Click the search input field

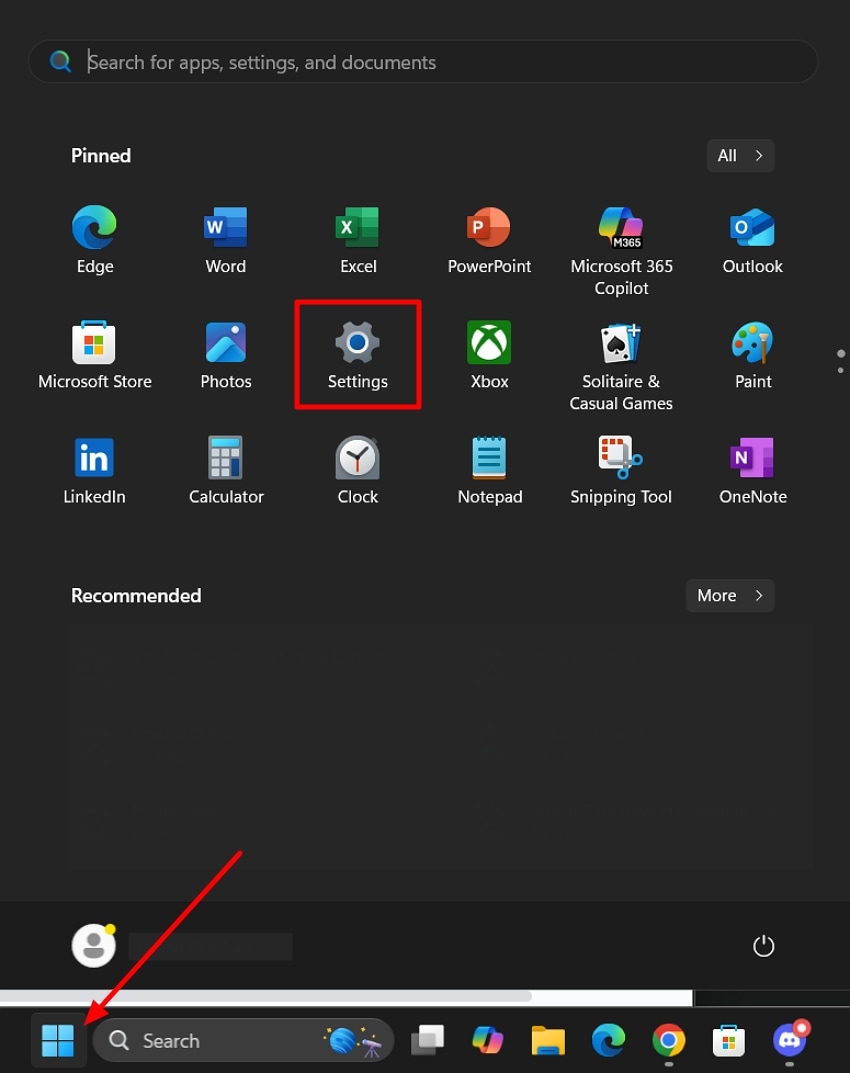coord(423,61)
